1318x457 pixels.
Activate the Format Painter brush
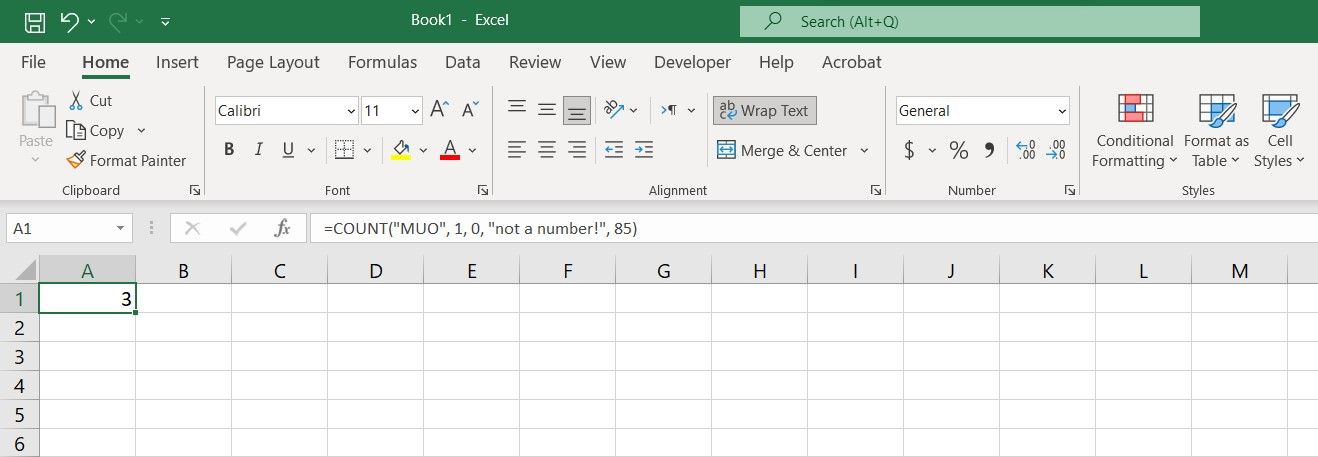click(x=126, y=160)
